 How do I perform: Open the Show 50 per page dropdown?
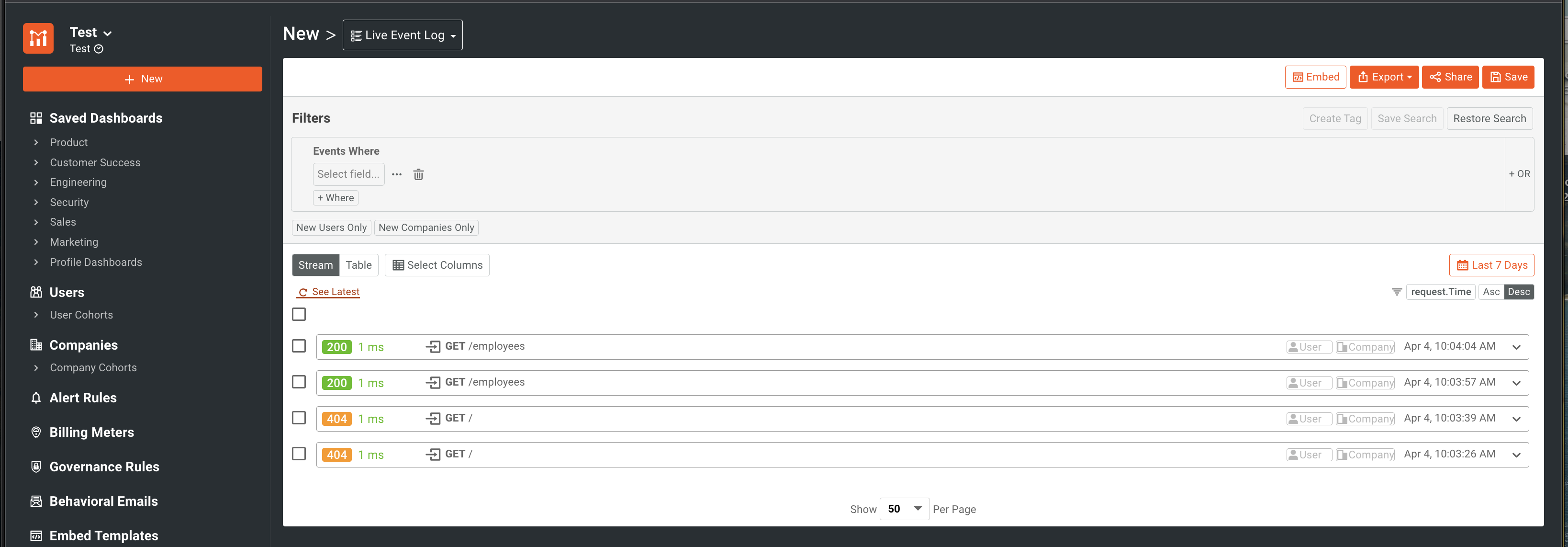[904, 509]
